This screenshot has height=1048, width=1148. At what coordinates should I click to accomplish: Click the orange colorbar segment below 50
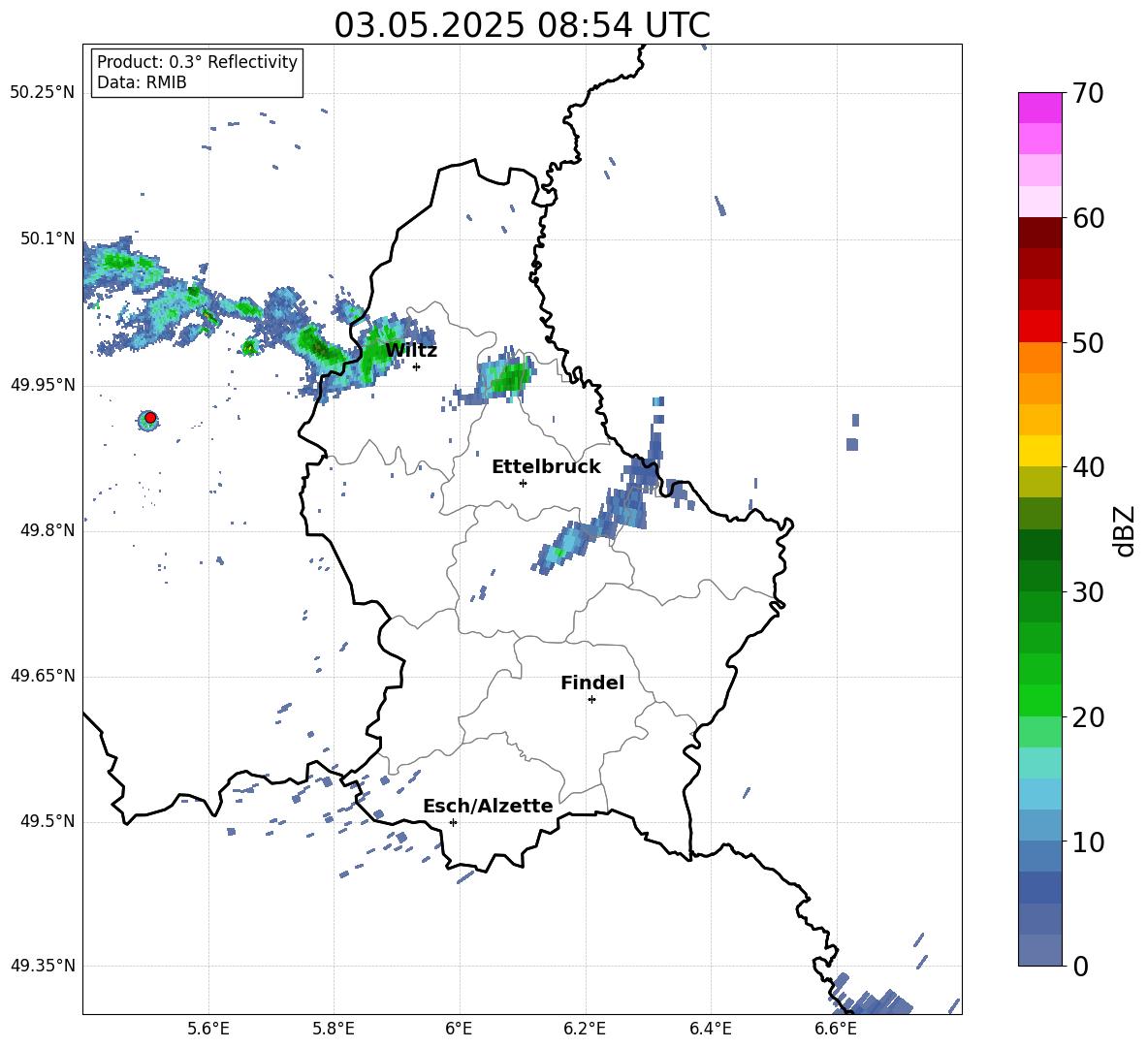1039,357
